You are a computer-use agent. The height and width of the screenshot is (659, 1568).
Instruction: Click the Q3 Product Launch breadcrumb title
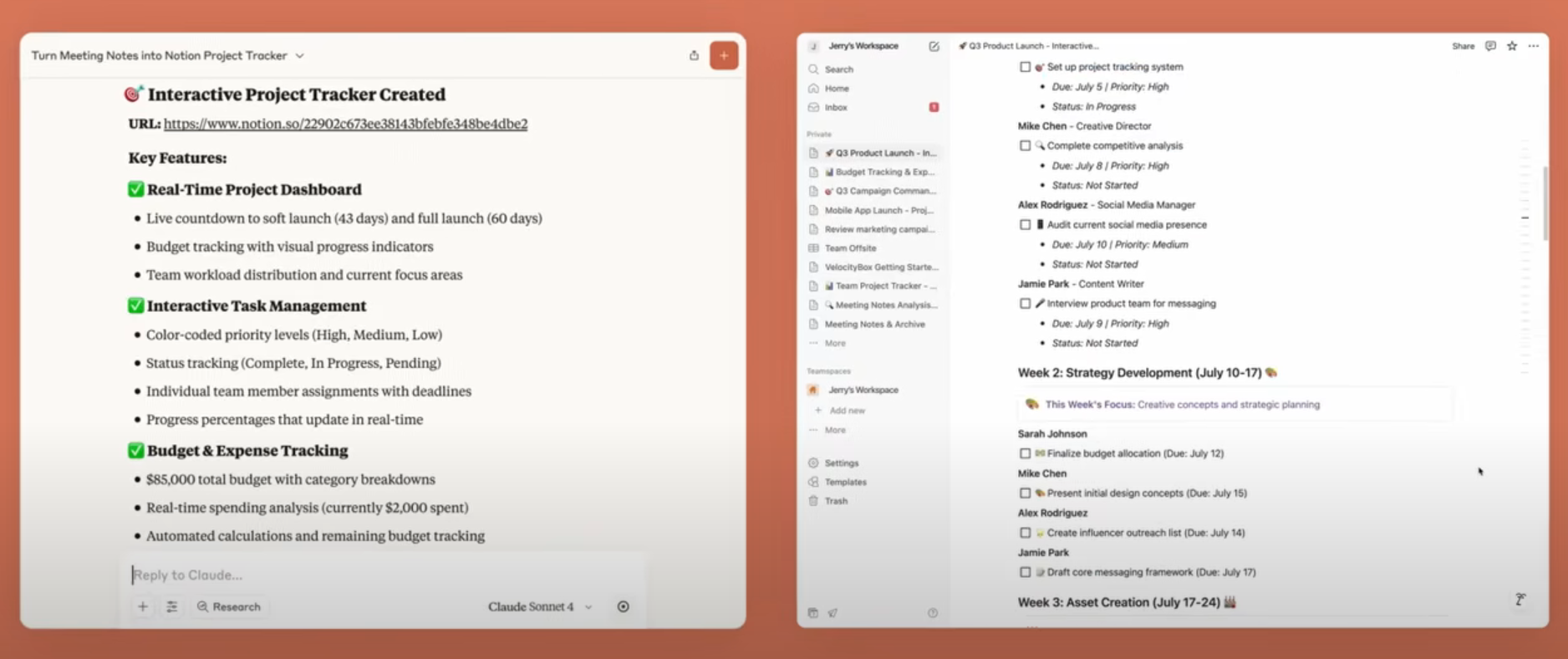pyautogui.click(x=1028, y=46)
